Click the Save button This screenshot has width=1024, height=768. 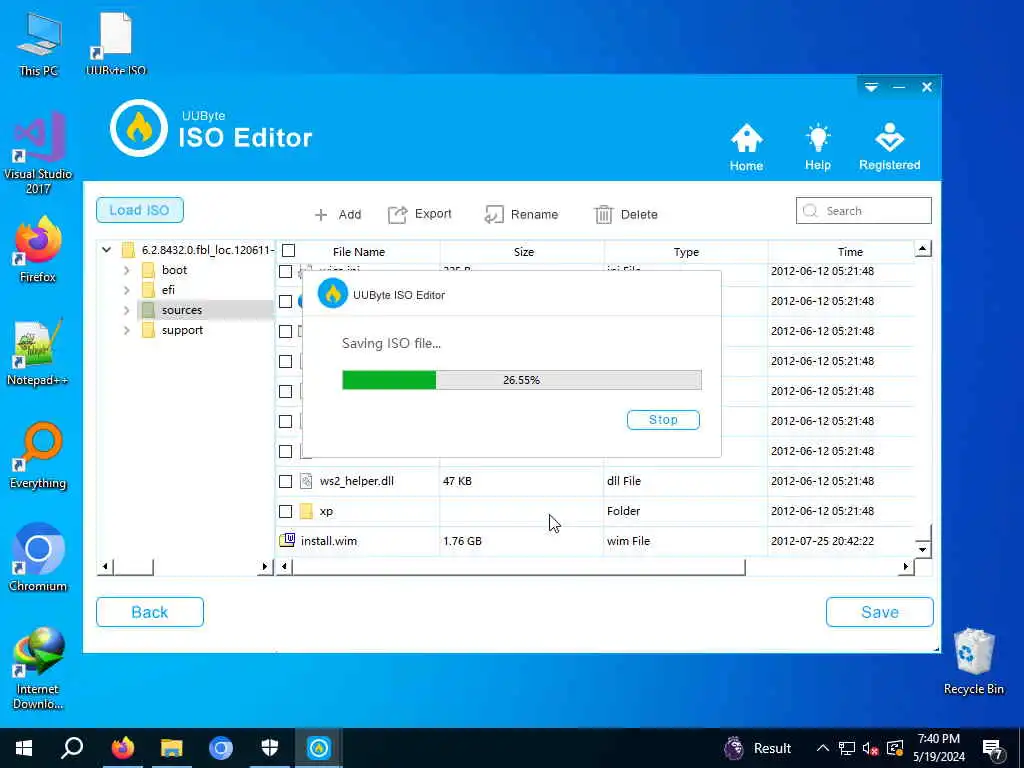(x=879, y=612)
